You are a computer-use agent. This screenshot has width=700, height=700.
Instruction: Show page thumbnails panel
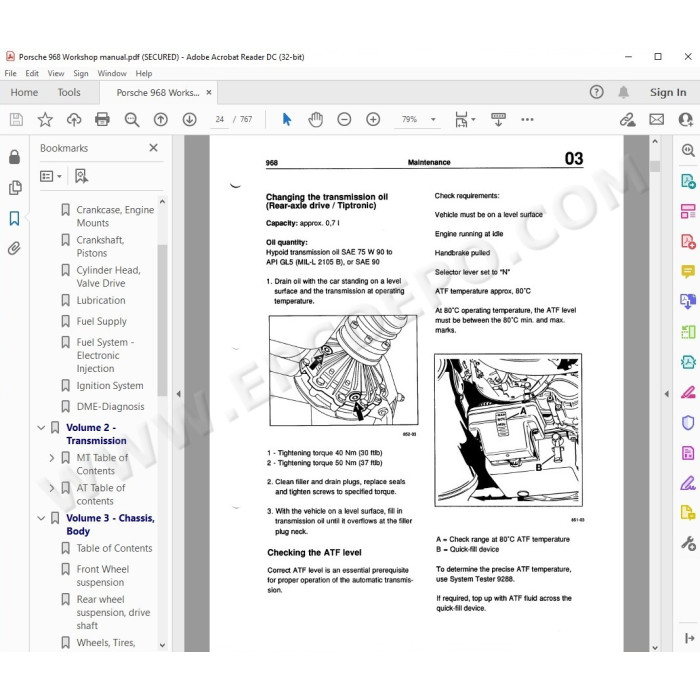click(x=15, y=188)
